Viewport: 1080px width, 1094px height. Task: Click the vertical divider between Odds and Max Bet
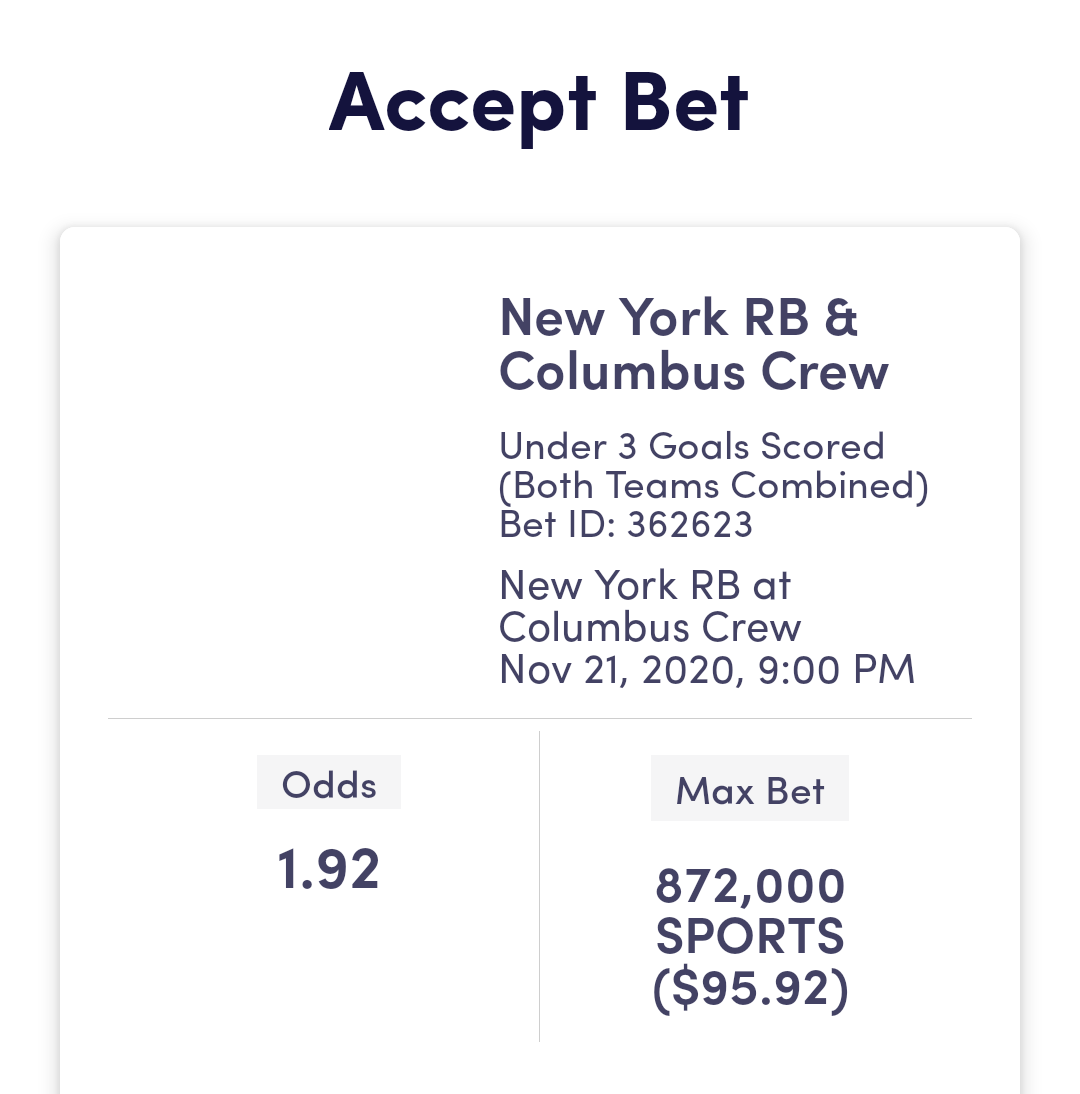[x=540, y=886]
